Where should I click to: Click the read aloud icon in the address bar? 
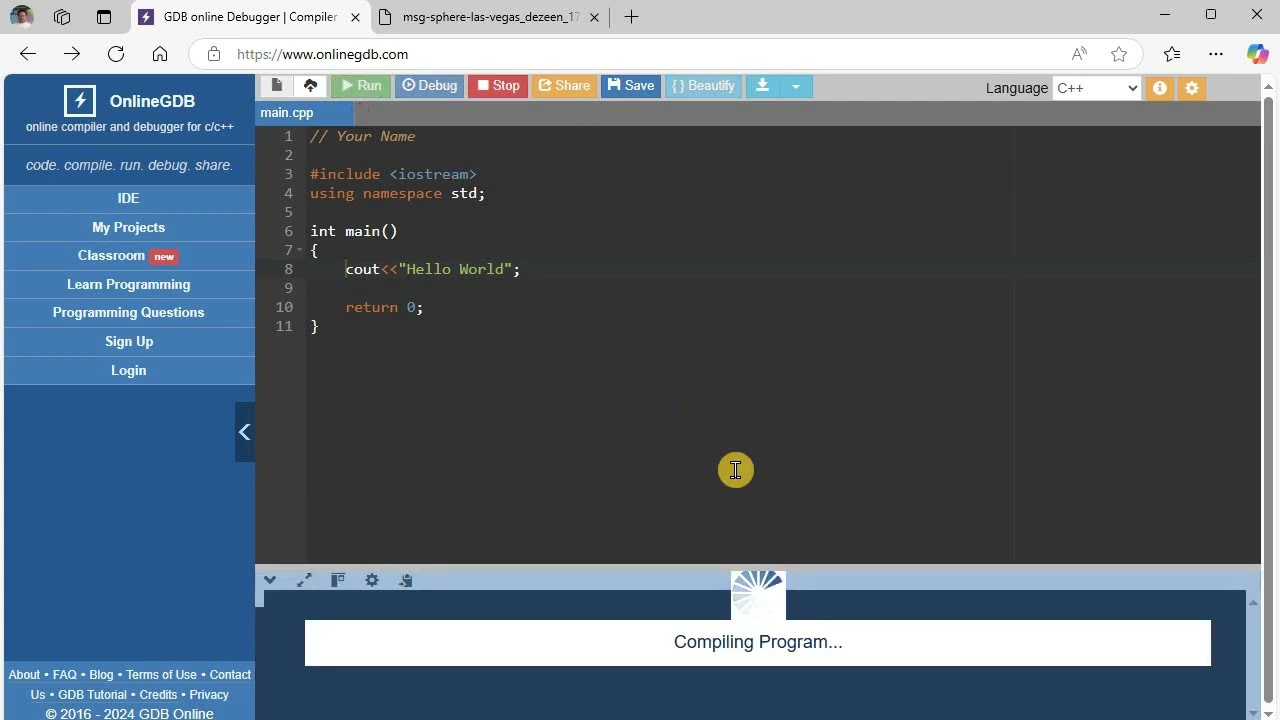click(1079, 54)
